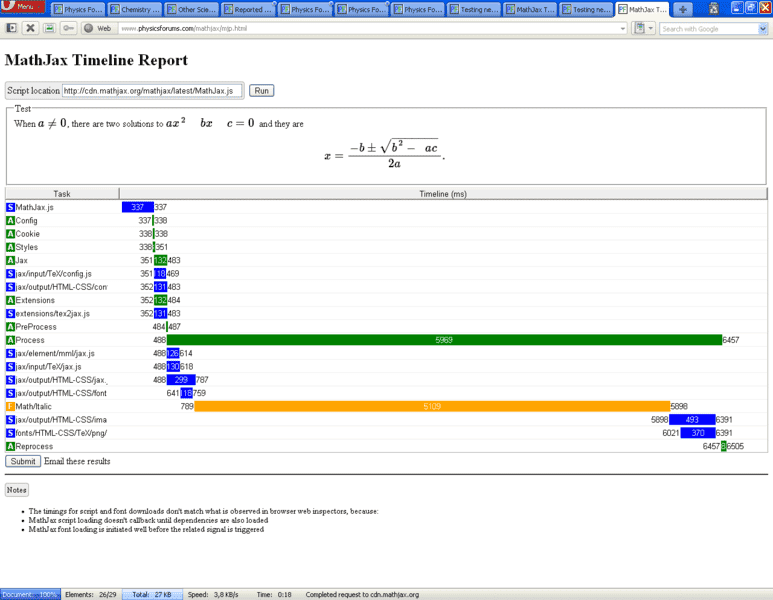The image size is (773, 600).
Task: Switch to the first 'Testing ne...' tab
Action: click(475, 9)
